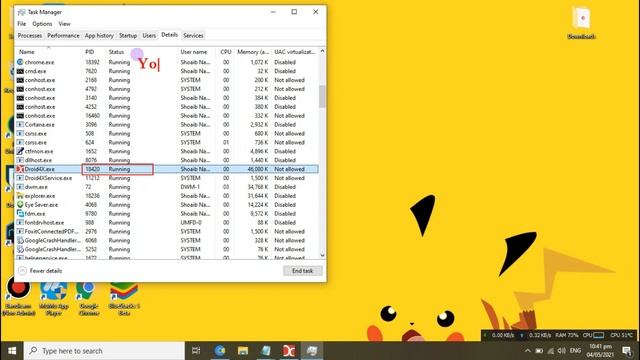Click the chrome.exe process icon
This screenshot has width=640, height=360.
coord(20,62)
